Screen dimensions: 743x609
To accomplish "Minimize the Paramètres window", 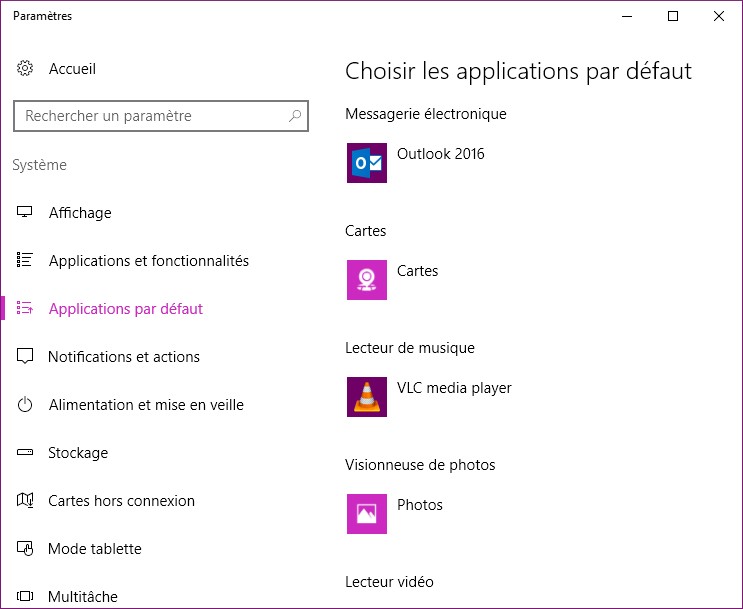I will click(x=627, y=16).
